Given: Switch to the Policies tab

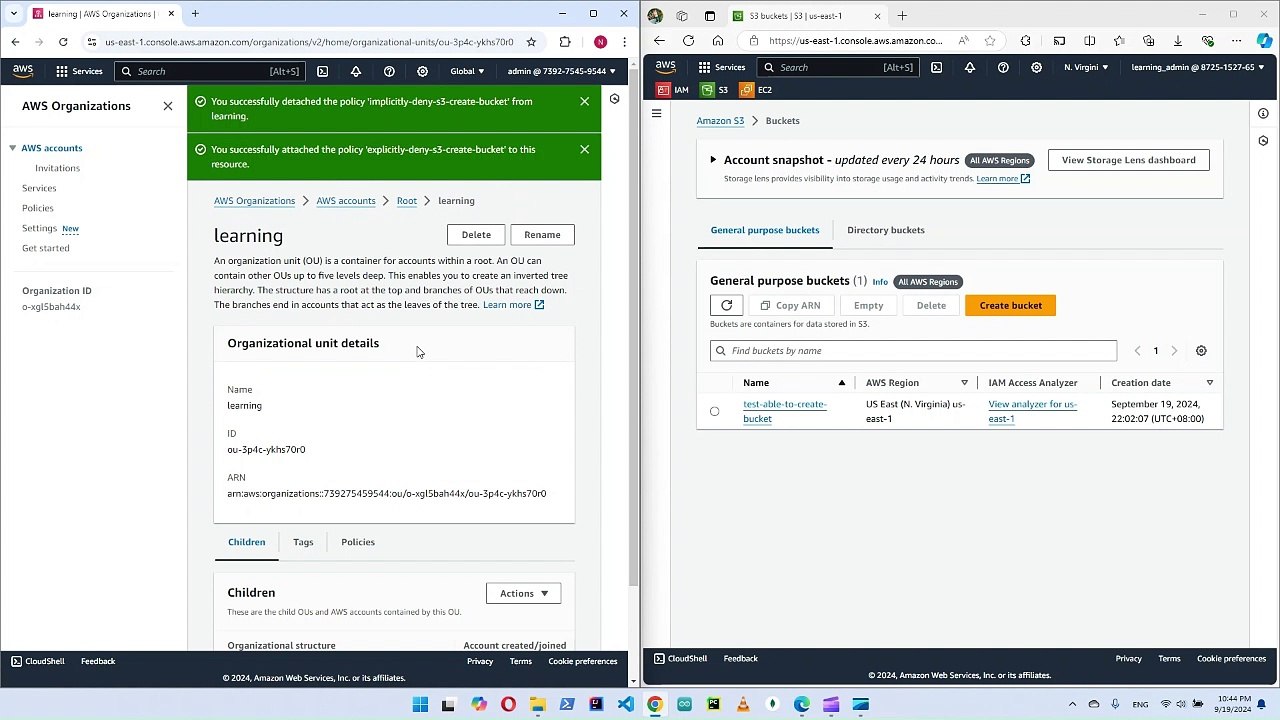Looking at the screenshot, I should point(358,542).
